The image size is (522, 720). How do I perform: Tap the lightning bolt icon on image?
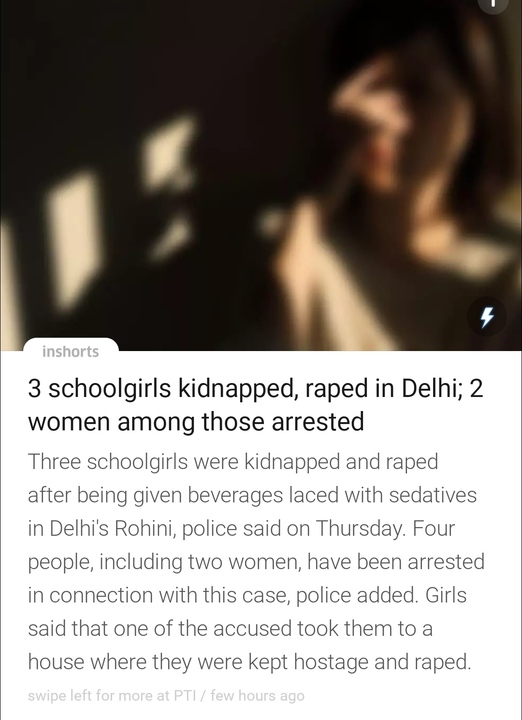tap(487, 317)
